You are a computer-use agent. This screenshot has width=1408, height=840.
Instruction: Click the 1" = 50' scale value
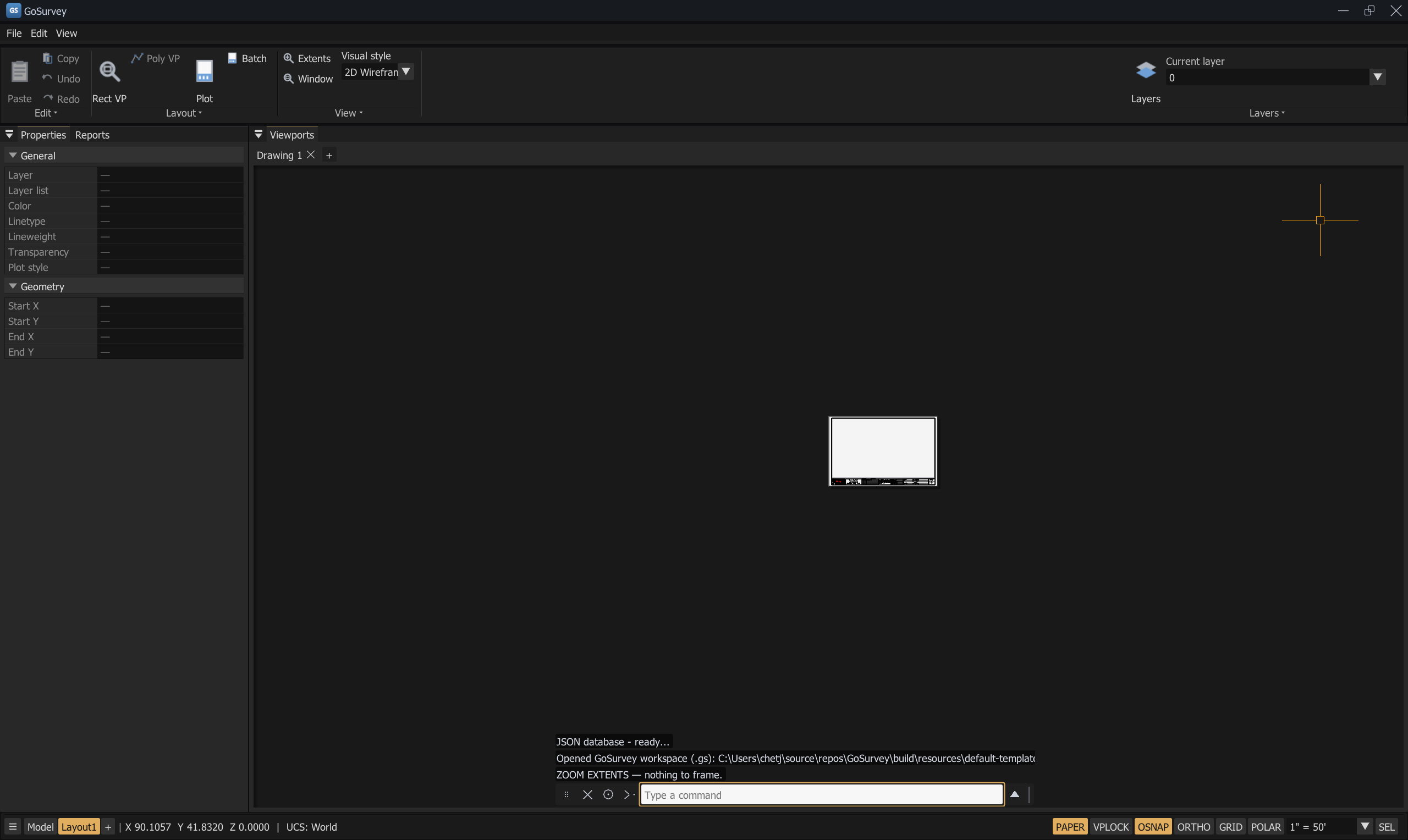click(x=1307, y=826)
